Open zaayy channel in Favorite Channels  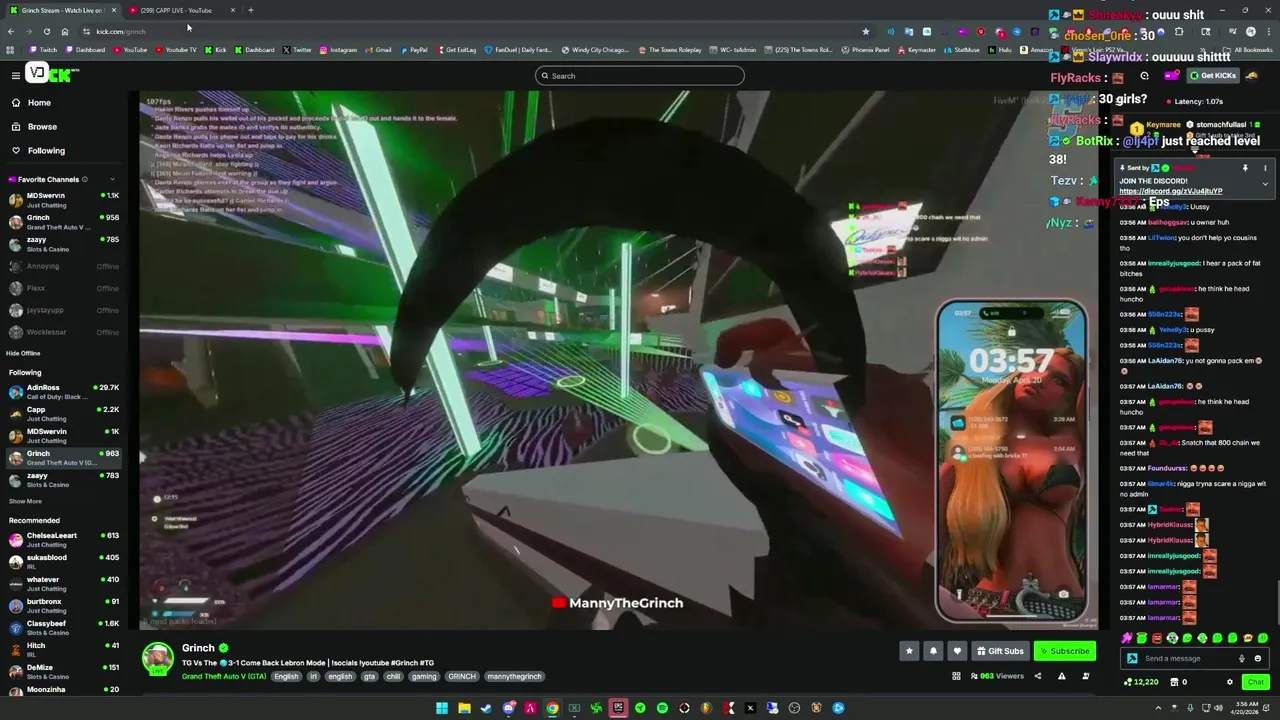pyautogui.click(x=62, y=244)
